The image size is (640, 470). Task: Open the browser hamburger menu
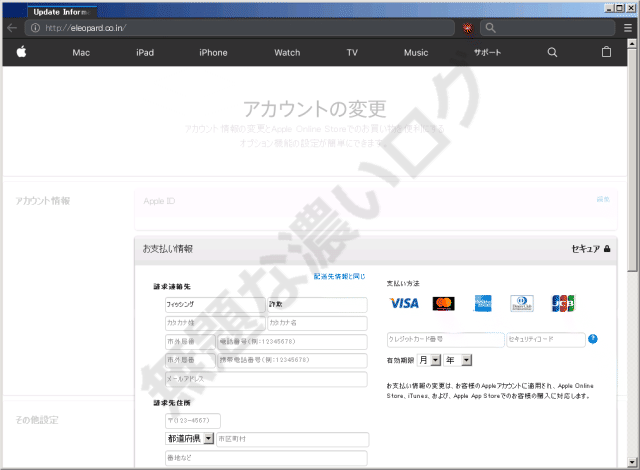(628, 28)
